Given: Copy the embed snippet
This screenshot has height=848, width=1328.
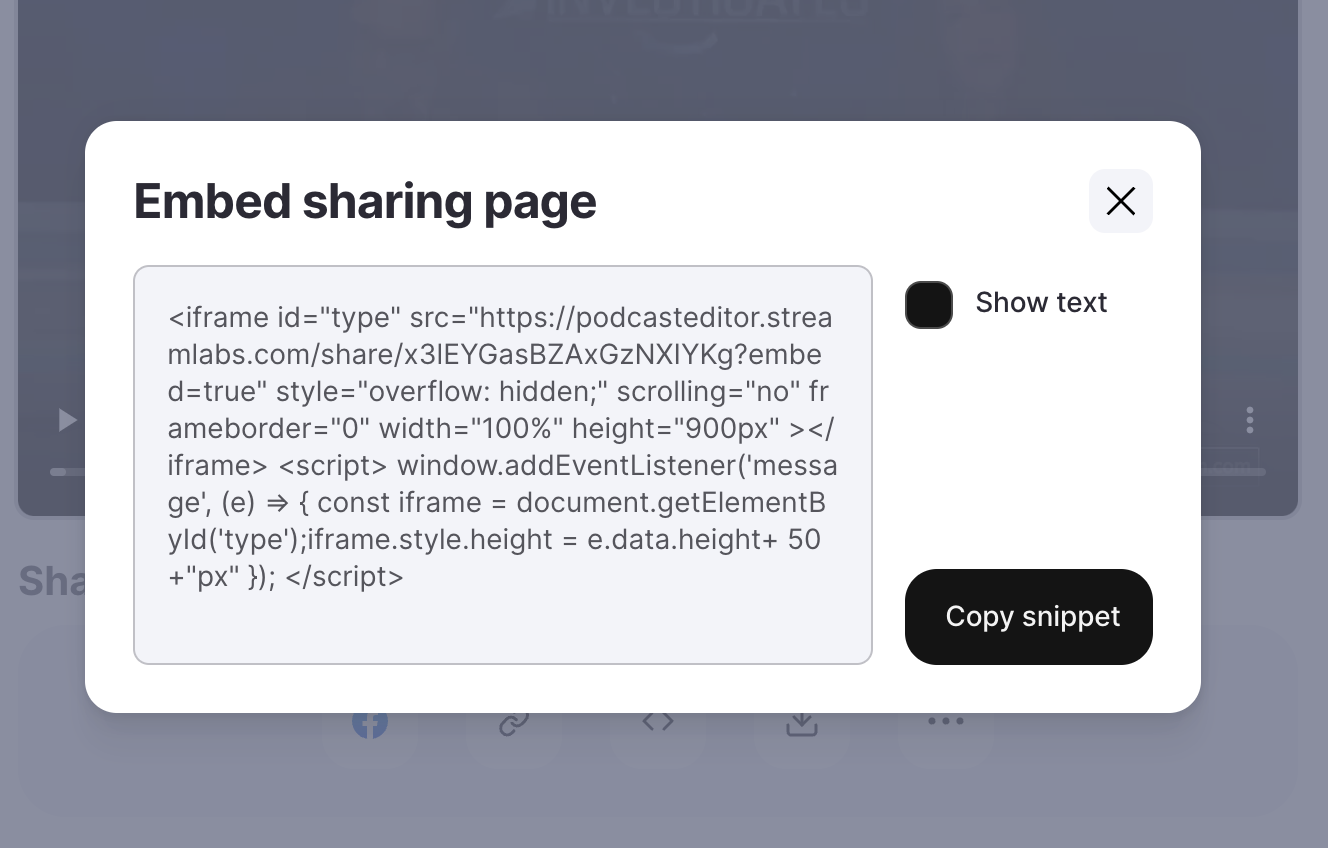Looking at the screenshot, I should (x=1029, y=616).
